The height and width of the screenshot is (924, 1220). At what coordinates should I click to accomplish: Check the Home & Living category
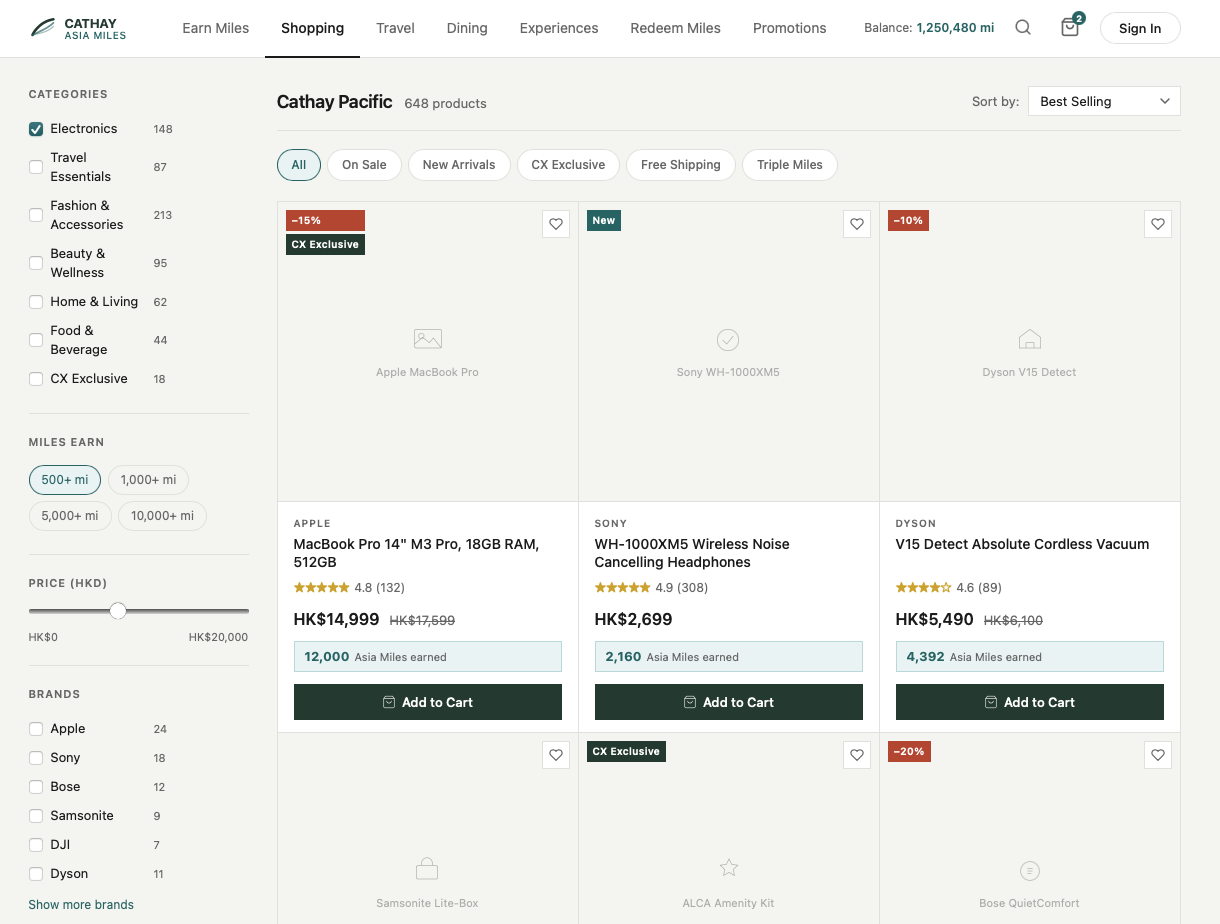point(36,302)
